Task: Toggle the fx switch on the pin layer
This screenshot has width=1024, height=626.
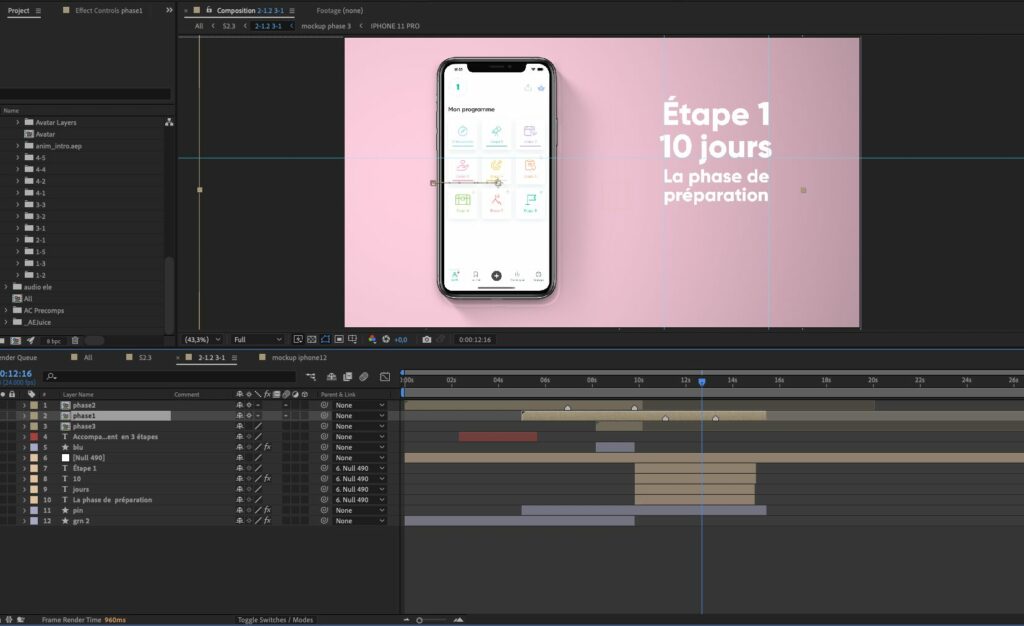Action: click(x=267, y=510)
